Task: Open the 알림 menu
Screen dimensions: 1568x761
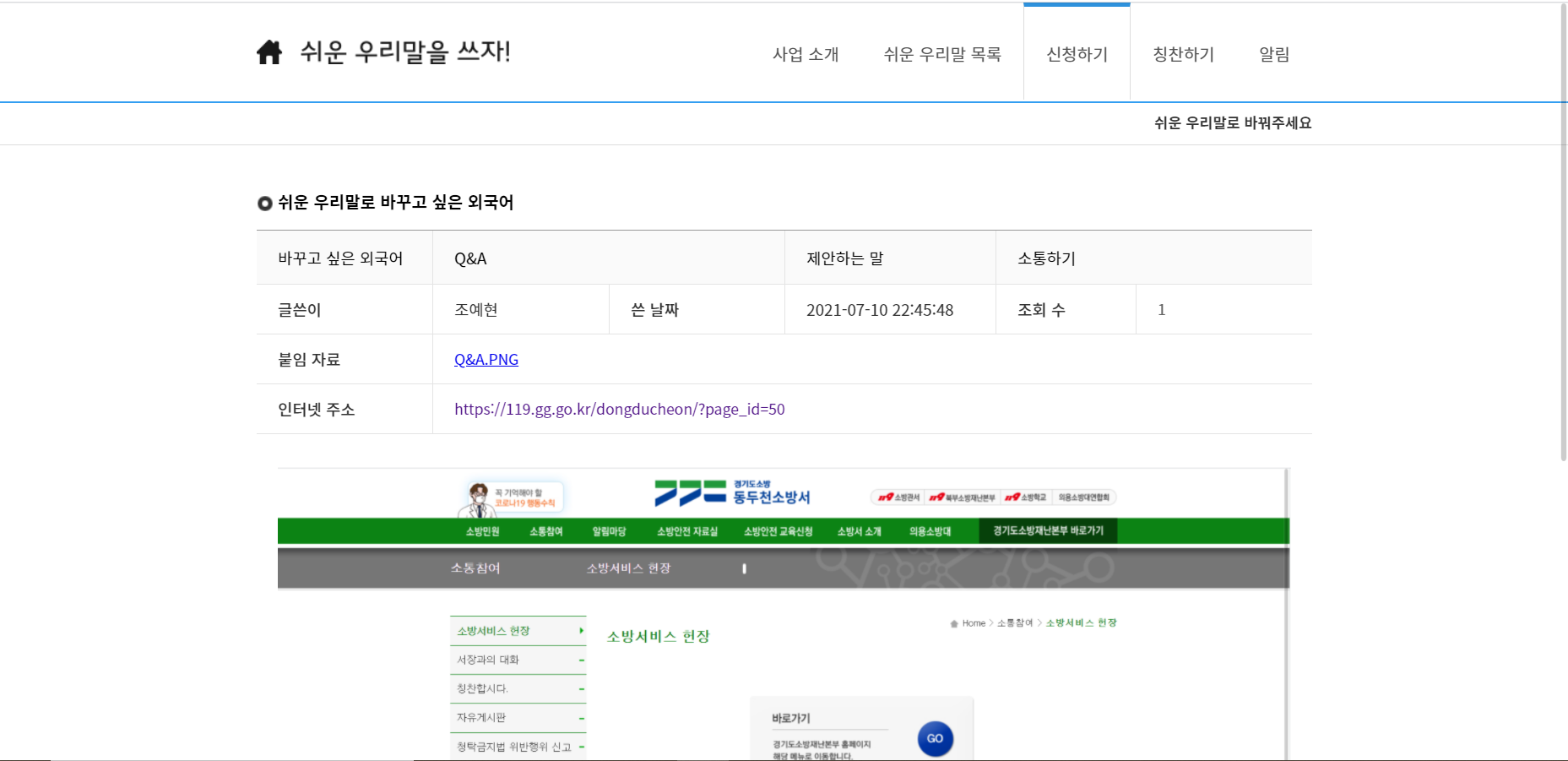Action: pyautogui.click(x=1274, y=54)
